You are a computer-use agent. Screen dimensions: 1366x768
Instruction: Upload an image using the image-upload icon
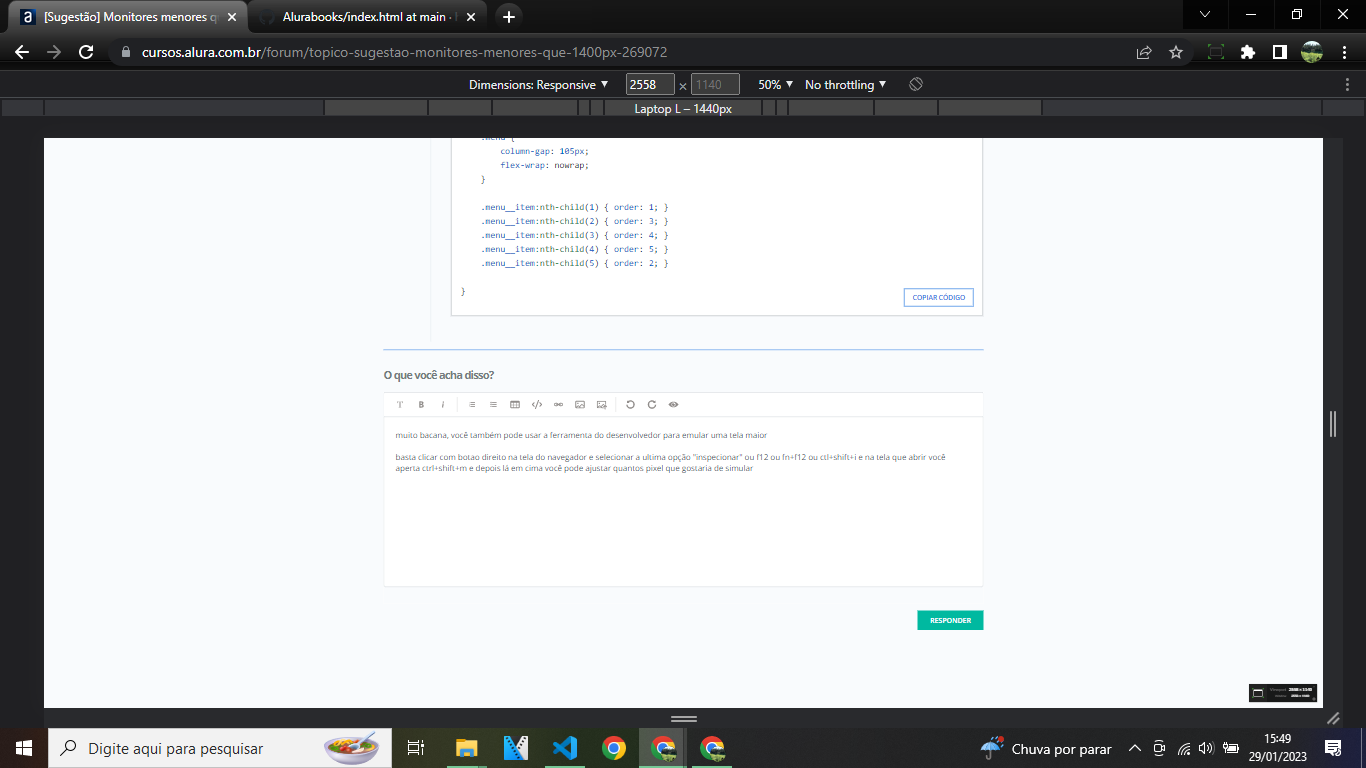[601, 405]
